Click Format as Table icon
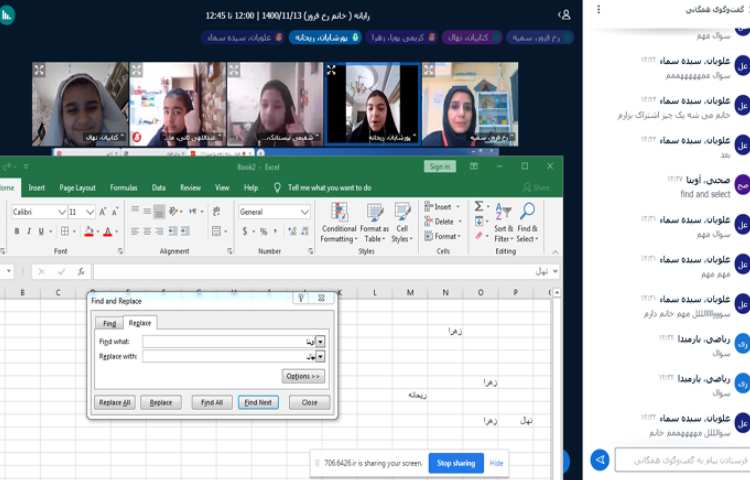The height and width of the screenshot is (480, 750). pos(374,221)
